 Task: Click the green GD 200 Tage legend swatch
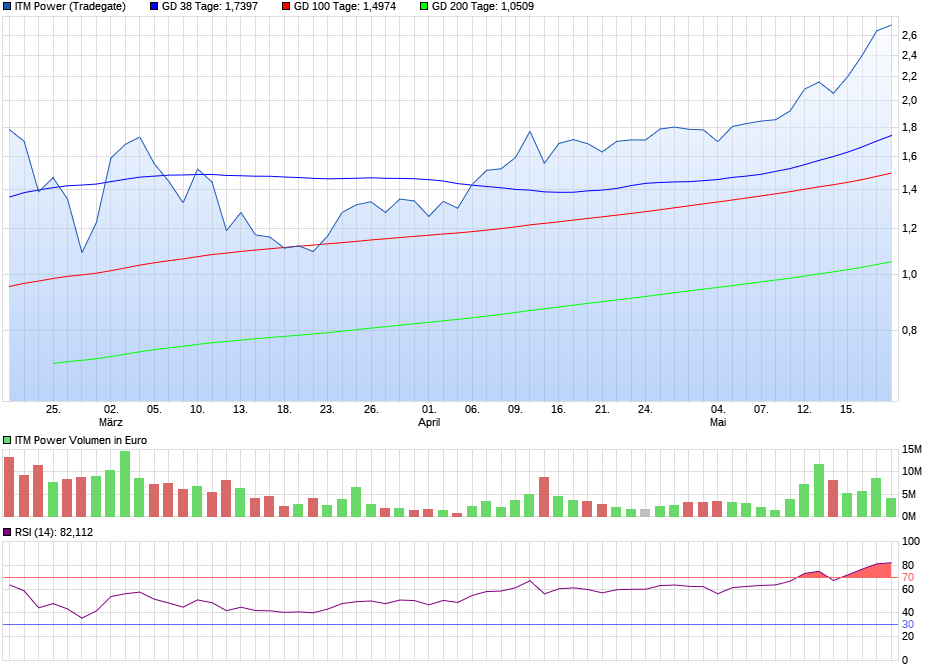click(424, 7)
